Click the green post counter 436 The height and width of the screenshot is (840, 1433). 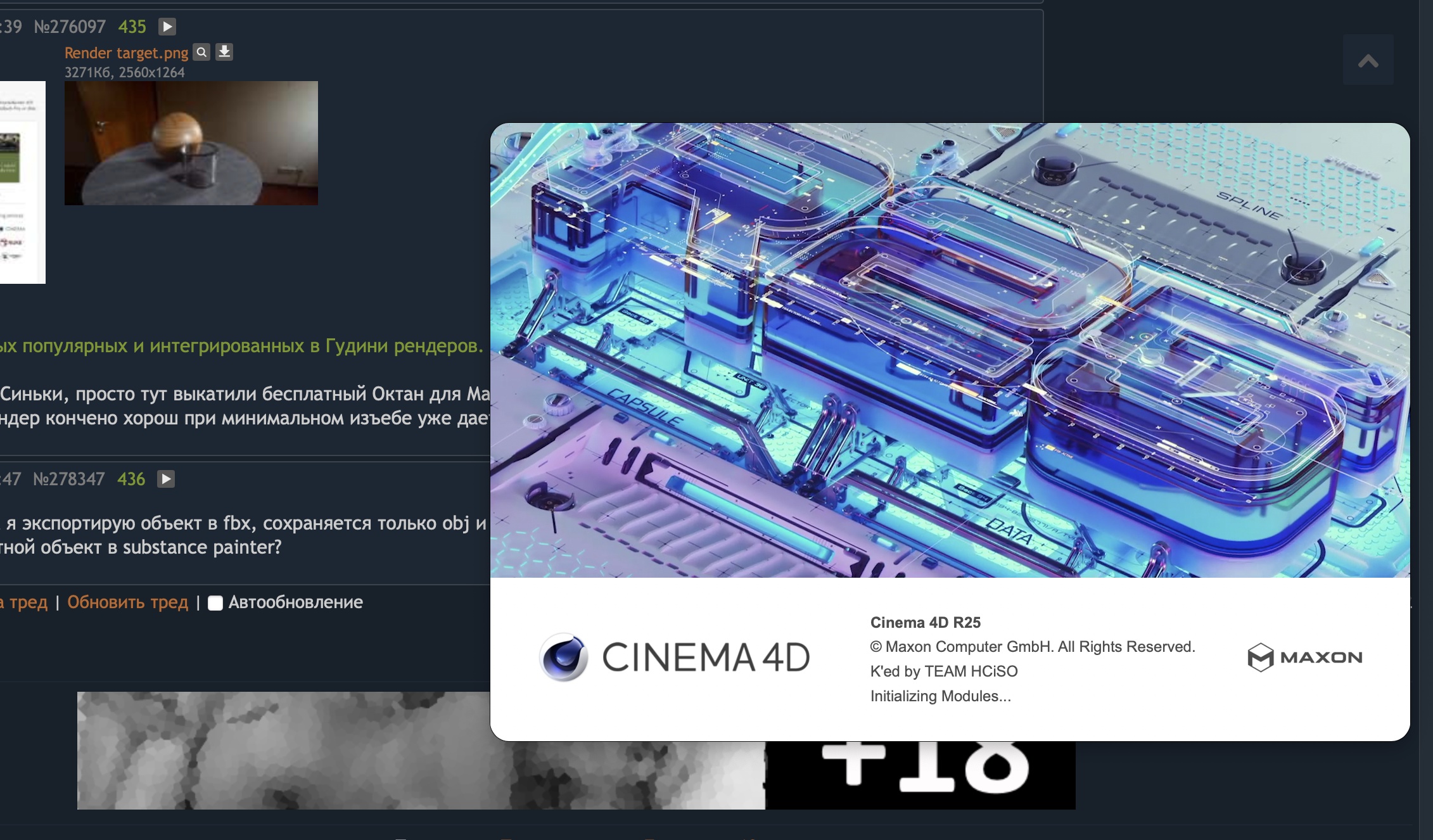(131, 479)
